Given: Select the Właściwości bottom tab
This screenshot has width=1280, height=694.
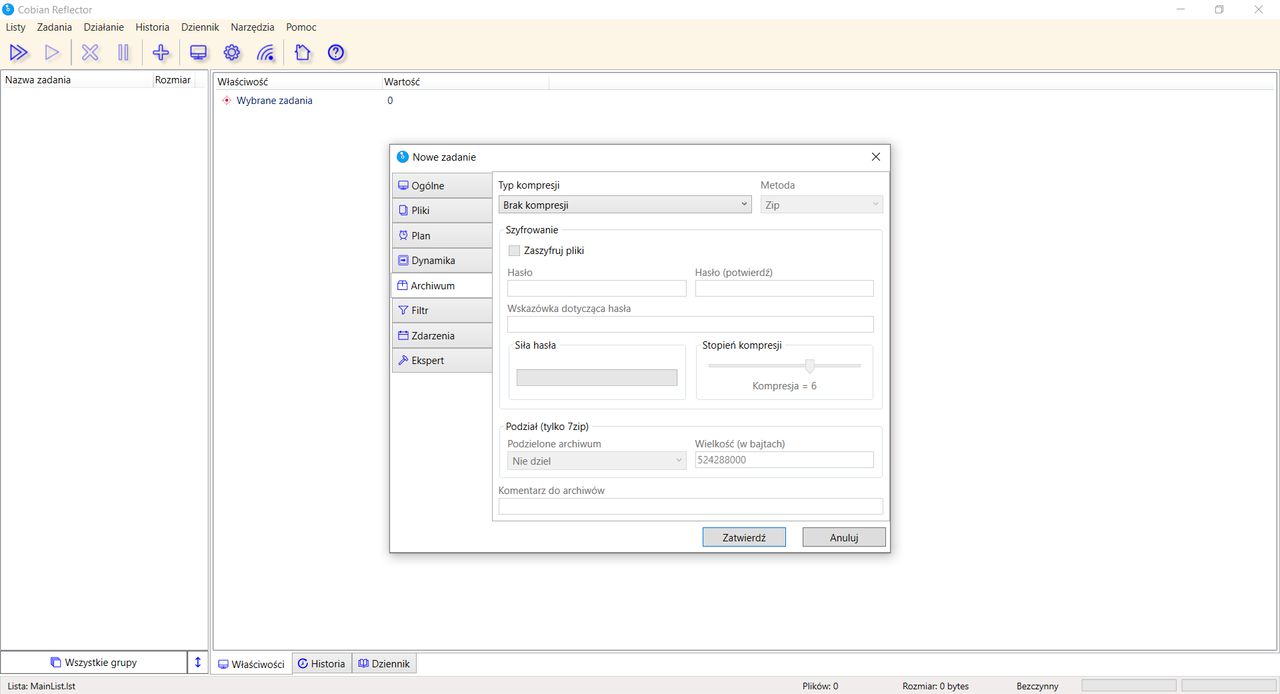Looking at the screenshot, I should tap(252, 664).
